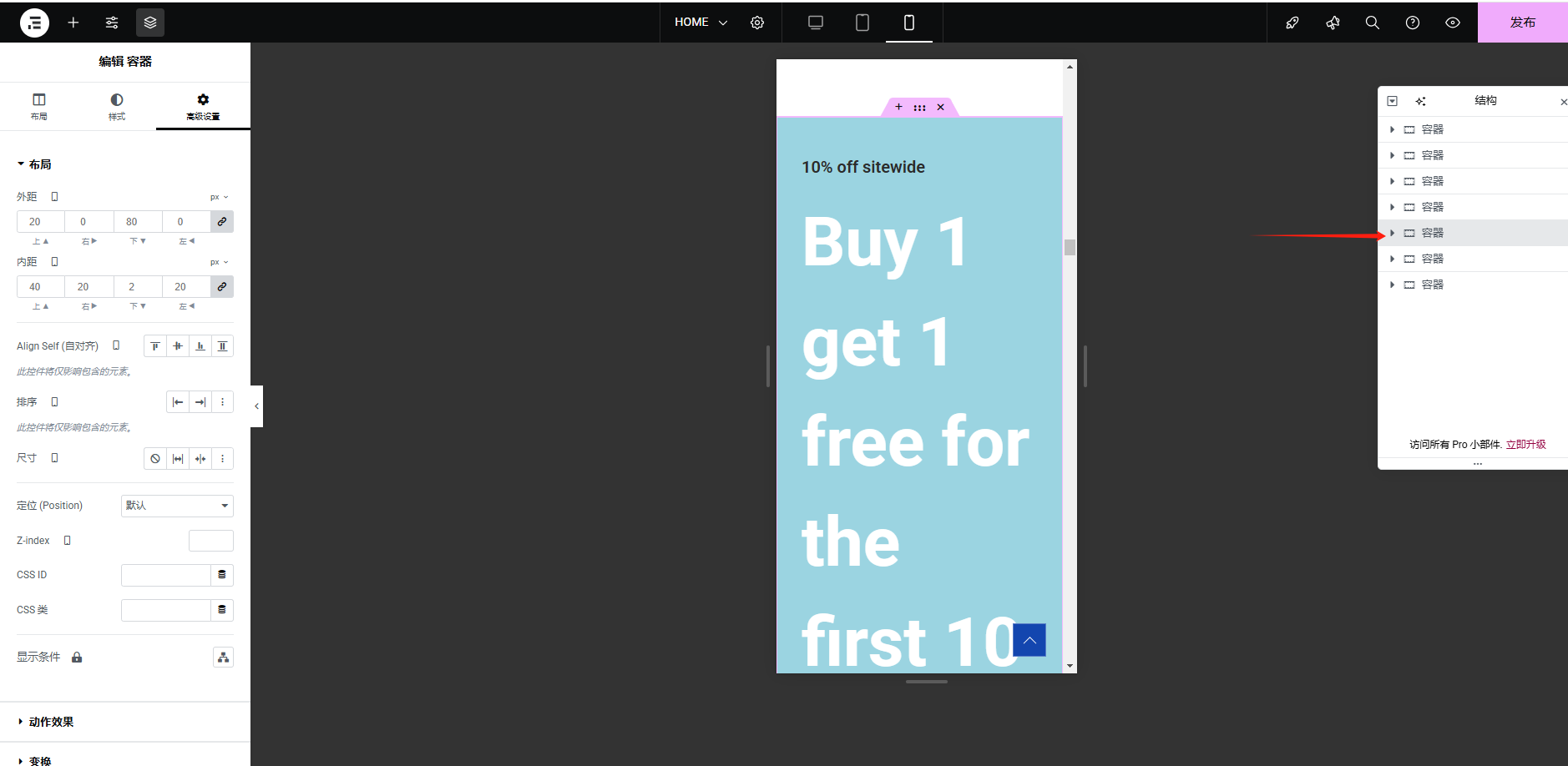The image size is (1568, 766).
Task: Open the Position dropdown
Action: click(177, 506)
